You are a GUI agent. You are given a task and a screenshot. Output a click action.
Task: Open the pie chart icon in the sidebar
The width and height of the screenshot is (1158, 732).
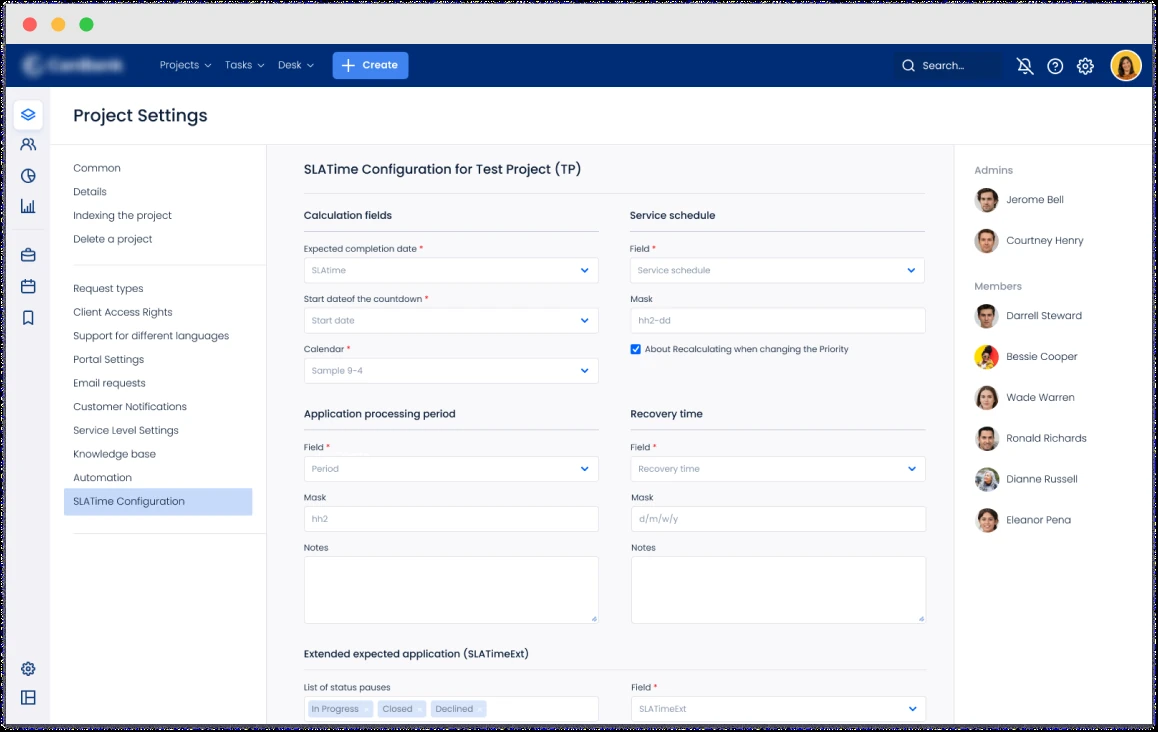[x=28, y=176]
